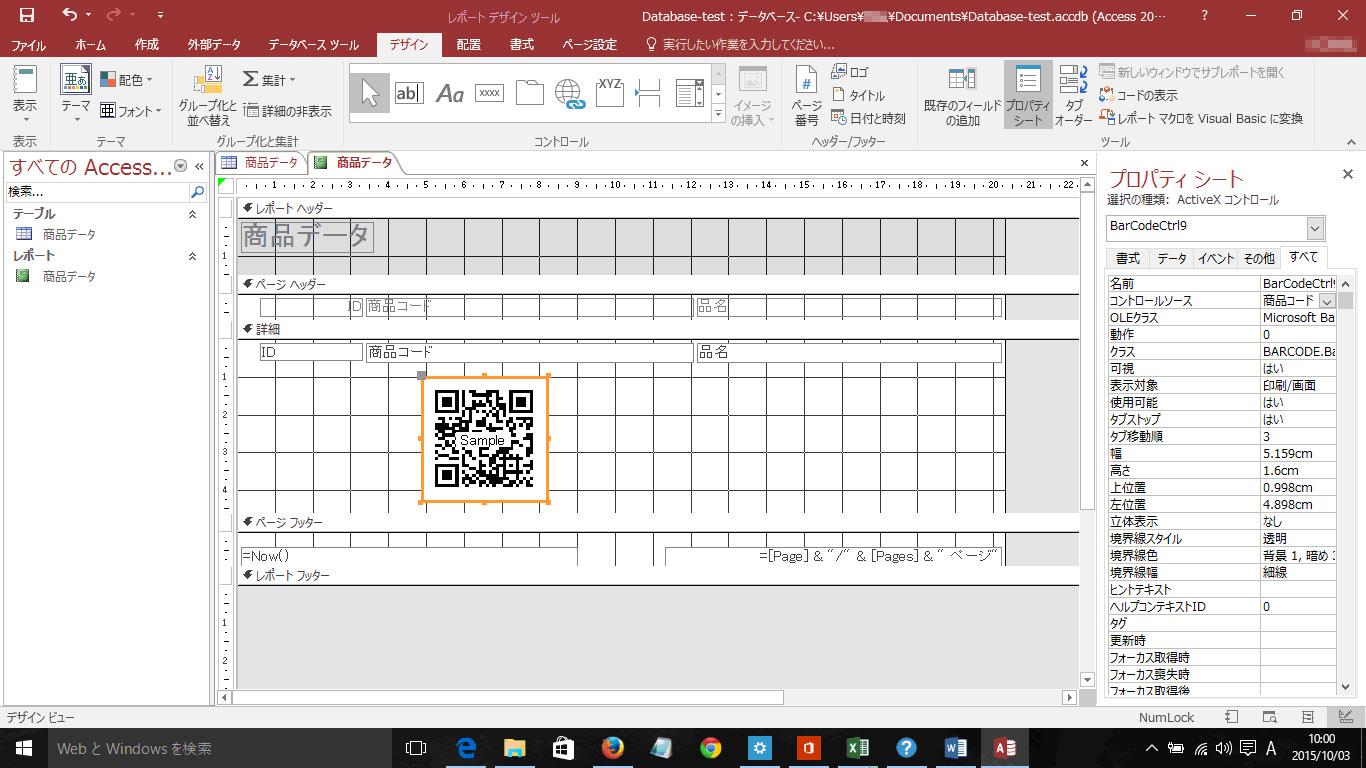Viewport: 1366px width, 768px height.
Task: Switch to the データ property sheet tab
Action: 1171,258
